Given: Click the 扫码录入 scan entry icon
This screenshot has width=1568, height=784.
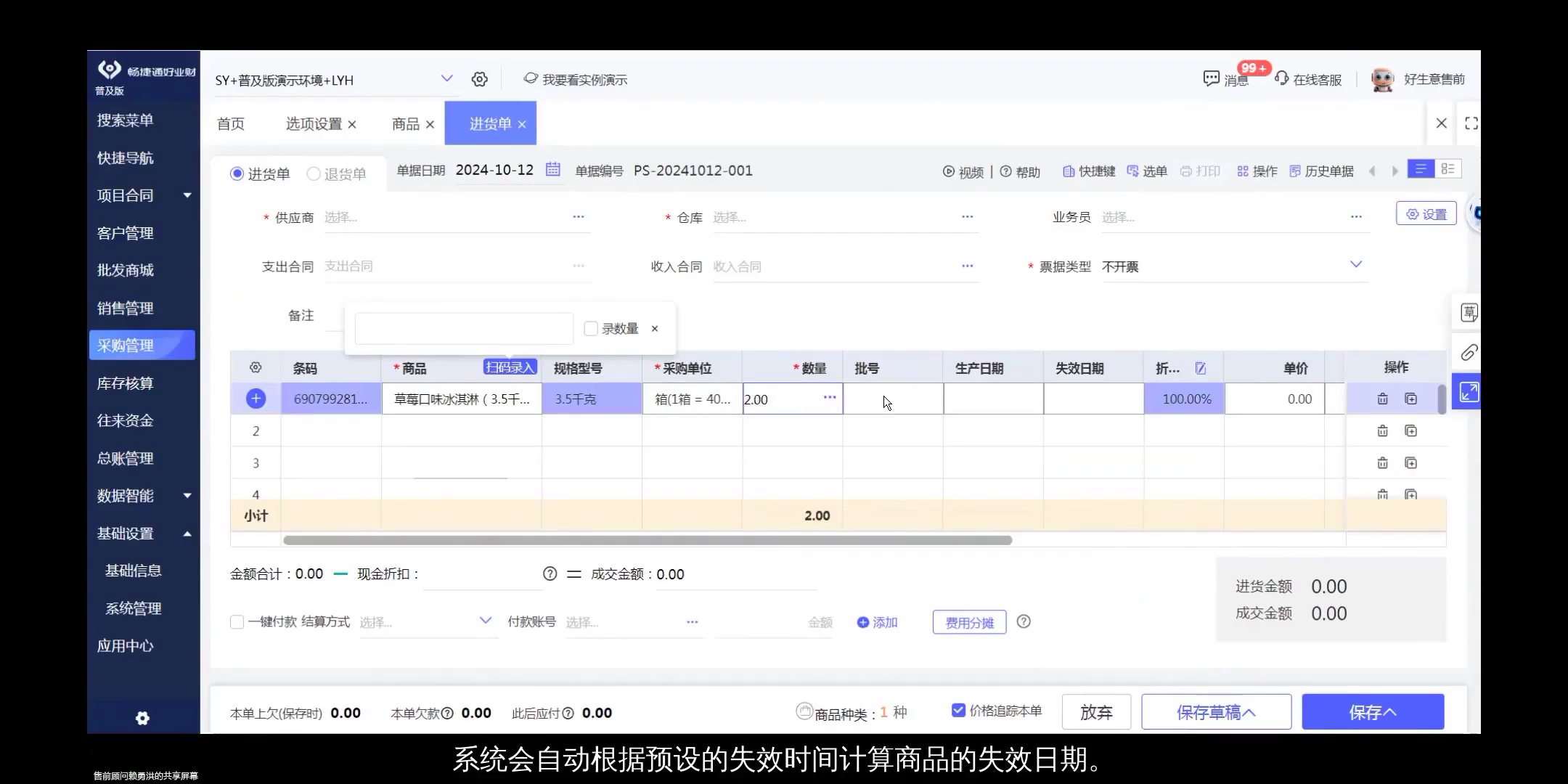Looking at the screenshot, I should click(510, 367).
